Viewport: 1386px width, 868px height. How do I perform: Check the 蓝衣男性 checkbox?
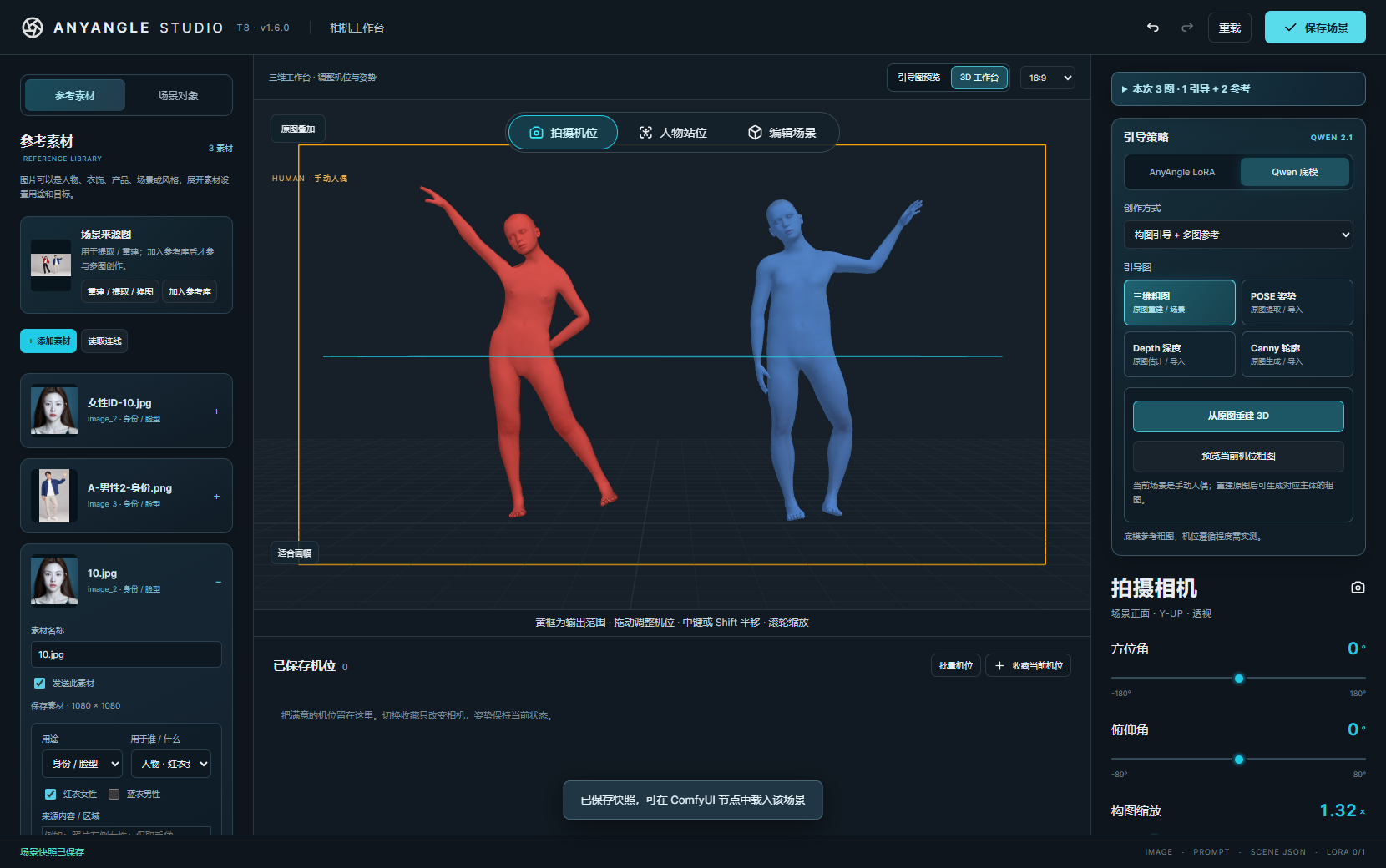[114, 795]
